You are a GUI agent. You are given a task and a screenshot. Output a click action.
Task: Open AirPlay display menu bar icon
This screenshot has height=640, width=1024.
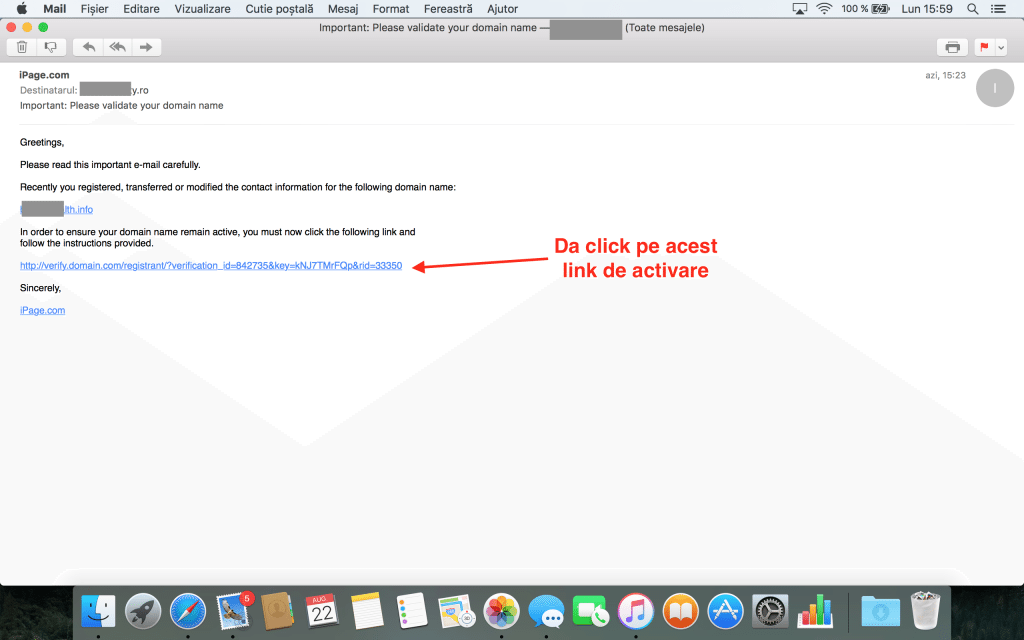click(x=799, y=8)
